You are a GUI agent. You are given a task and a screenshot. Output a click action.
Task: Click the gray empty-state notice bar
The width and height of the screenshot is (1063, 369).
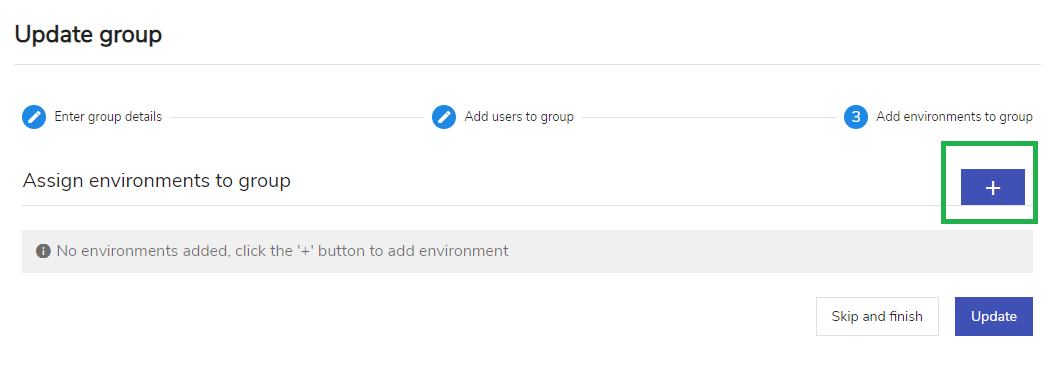point(527,252)
